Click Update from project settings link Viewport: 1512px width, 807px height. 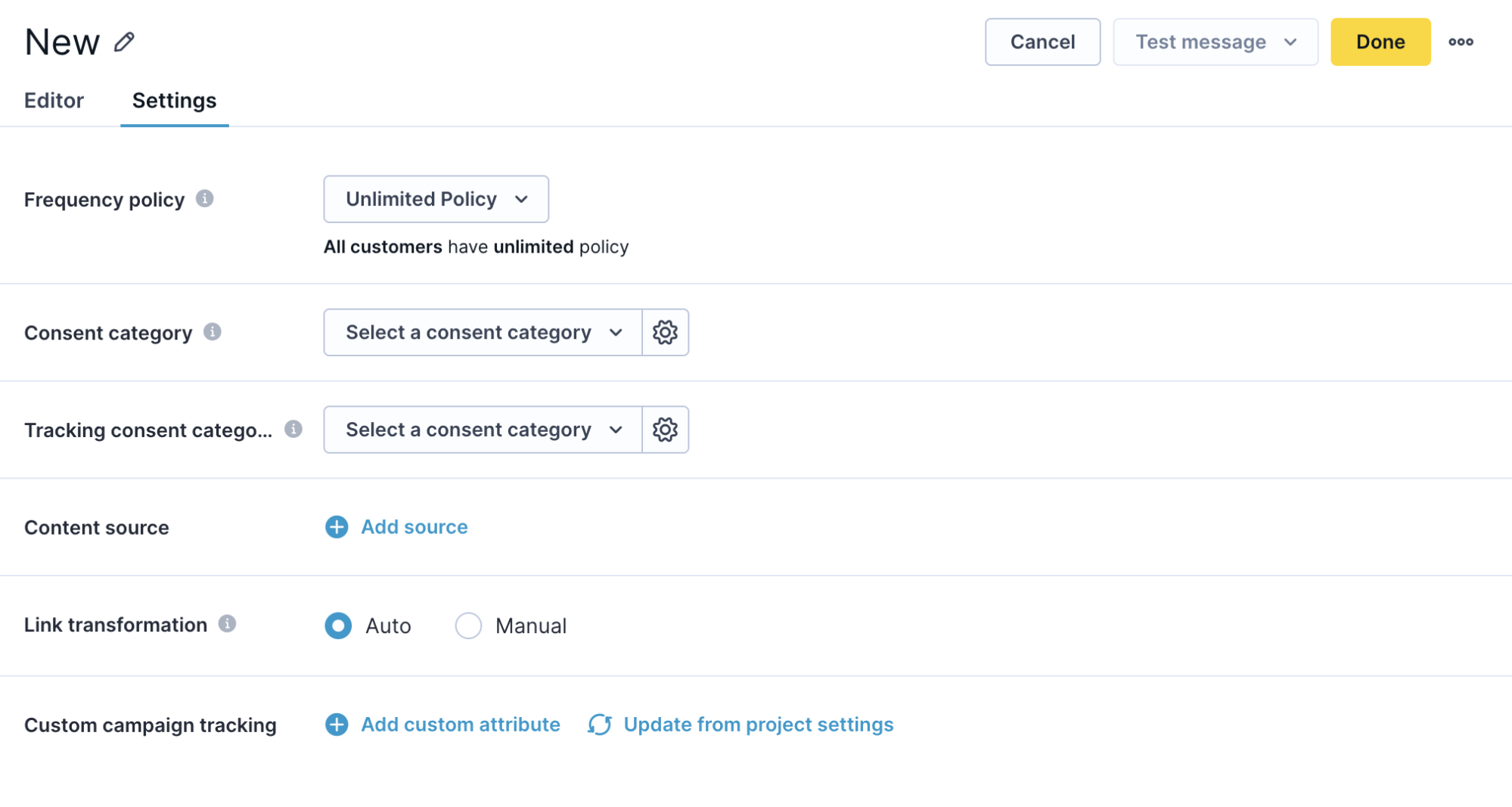[758, 724]
